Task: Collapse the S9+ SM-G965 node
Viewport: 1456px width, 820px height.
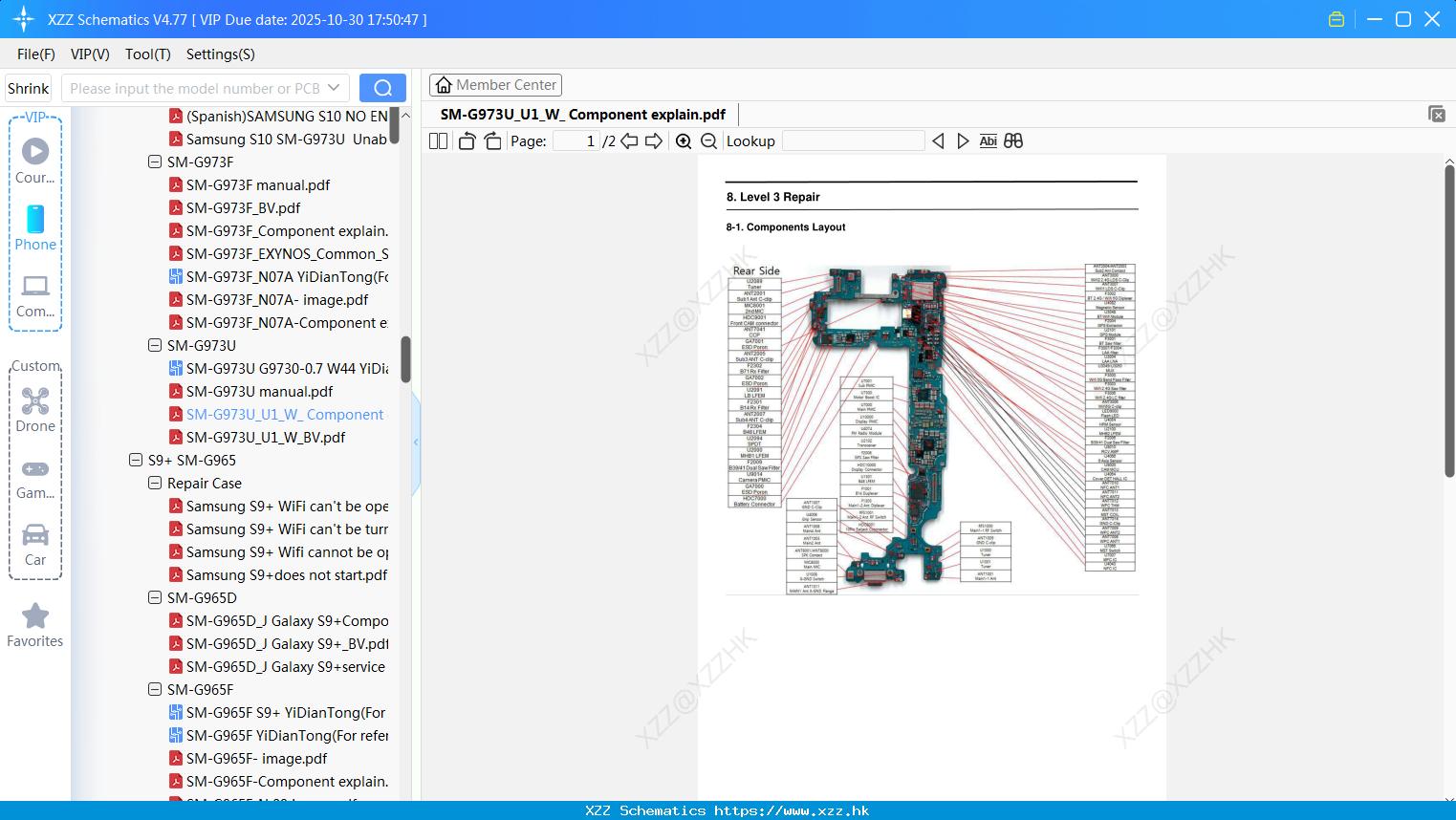Action: coord(136,461)
